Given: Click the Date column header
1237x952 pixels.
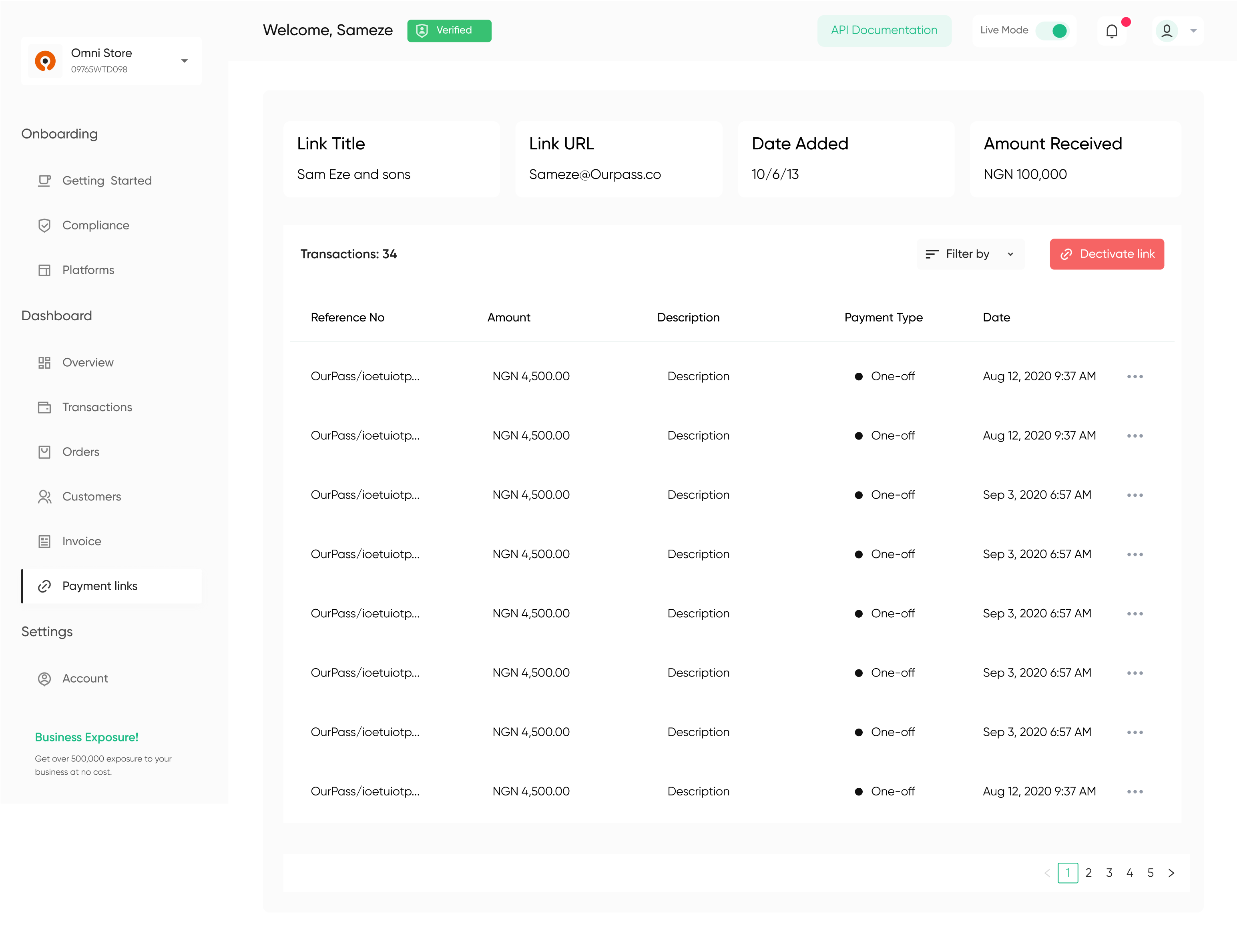Looking at the screenshot, I should tap(996, 318).
